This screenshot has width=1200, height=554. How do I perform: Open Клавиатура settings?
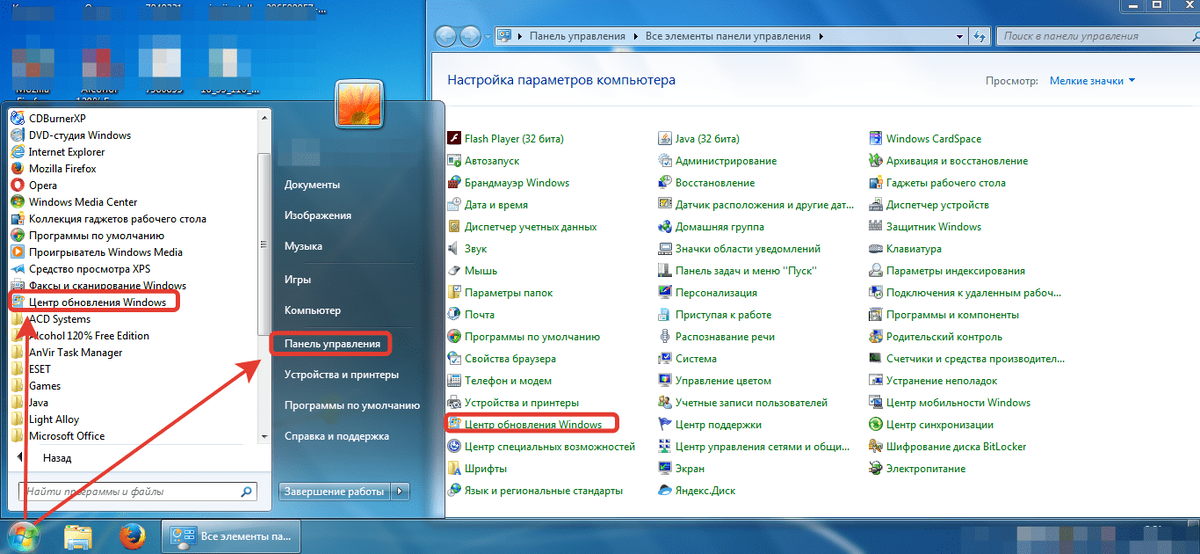pos(905,249)
